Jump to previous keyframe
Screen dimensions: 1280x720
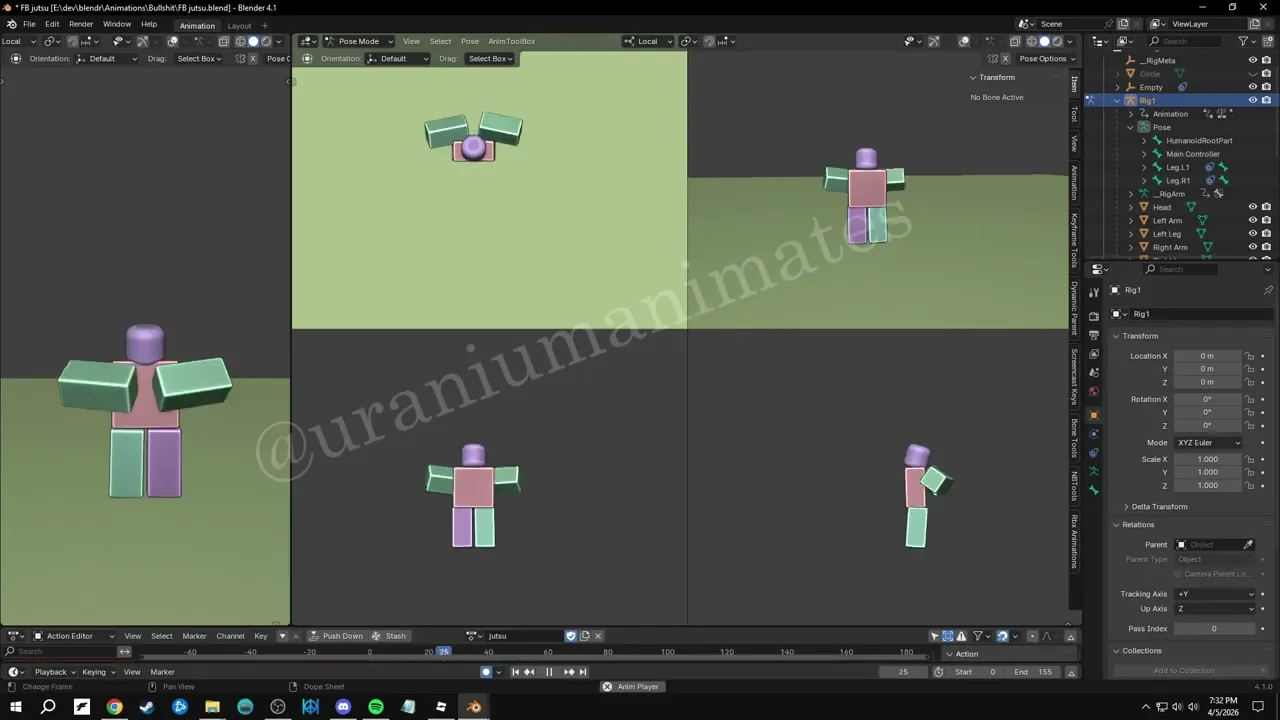pos(529,672)
